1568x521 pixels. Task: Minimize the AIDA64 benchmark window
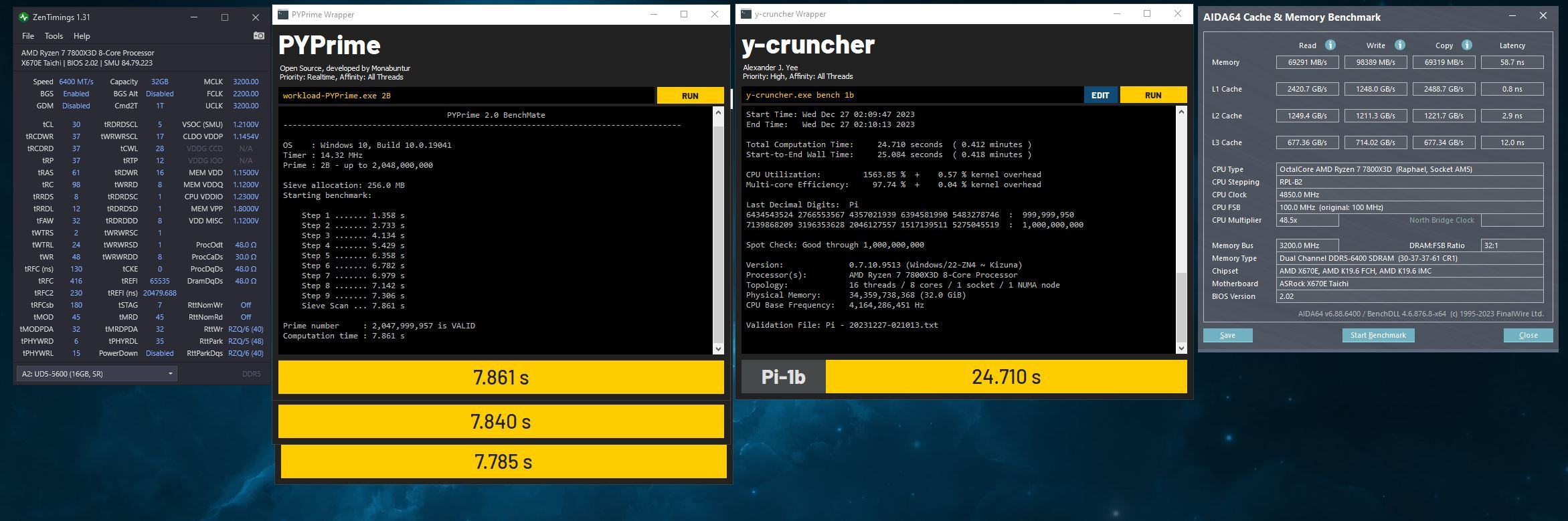point(1512,16)
